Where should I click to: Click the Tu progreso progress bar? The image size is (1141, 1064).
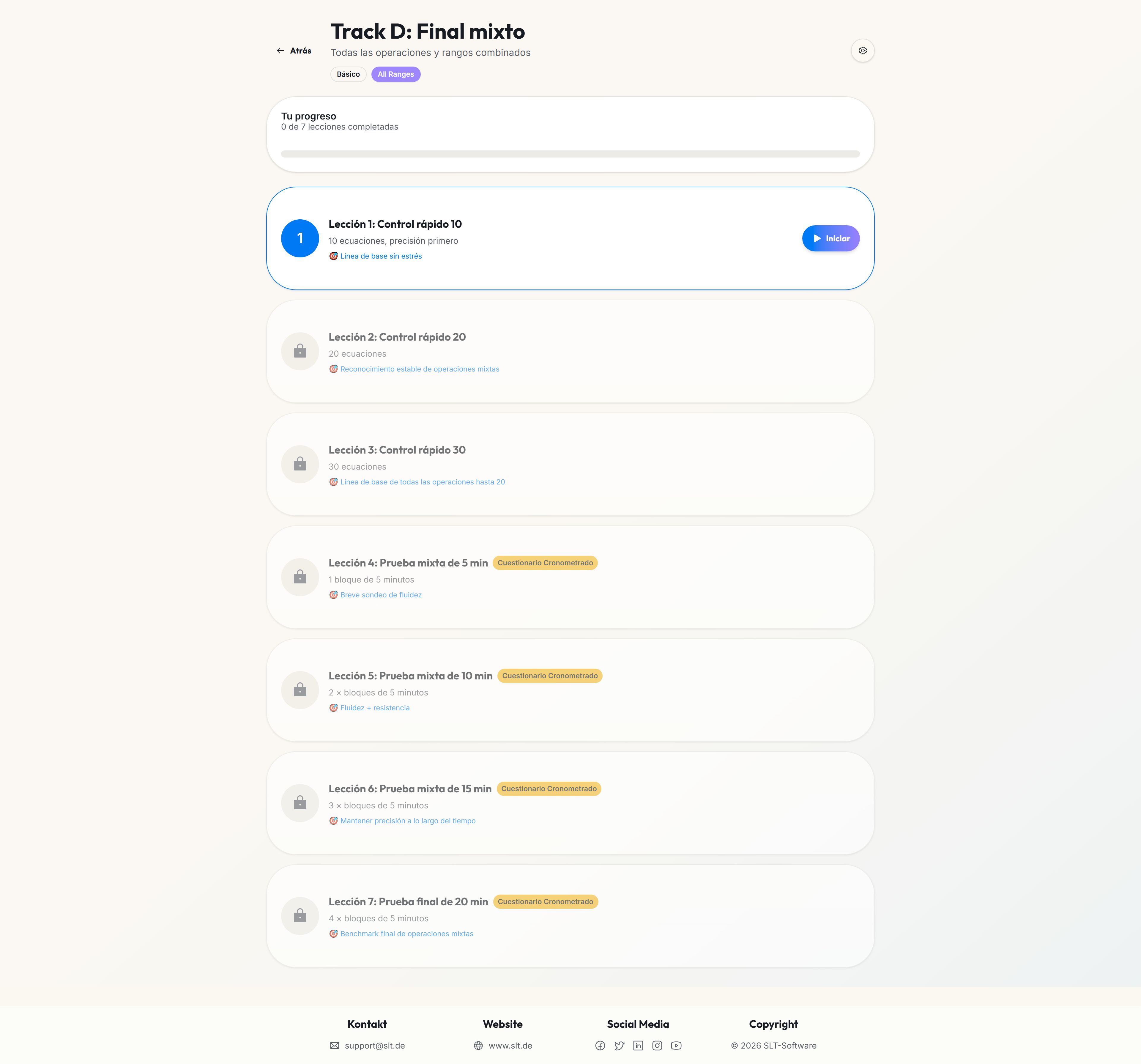click(x=570, y=154)
